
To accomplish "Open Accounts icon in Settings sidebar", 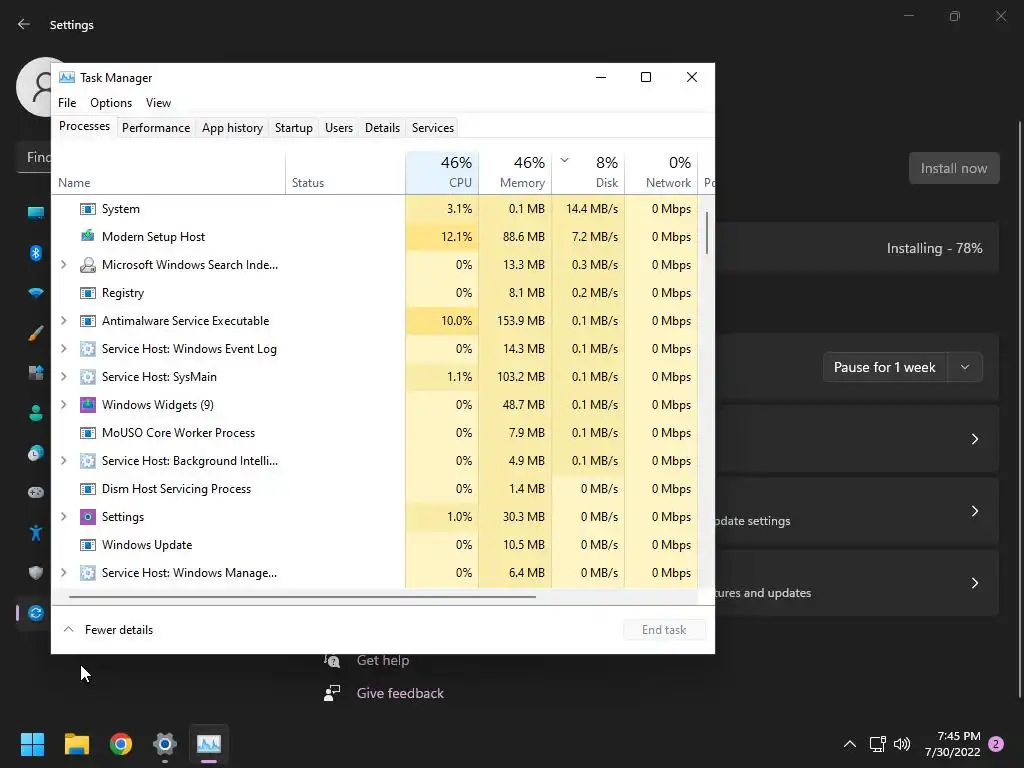I will 36,413.
